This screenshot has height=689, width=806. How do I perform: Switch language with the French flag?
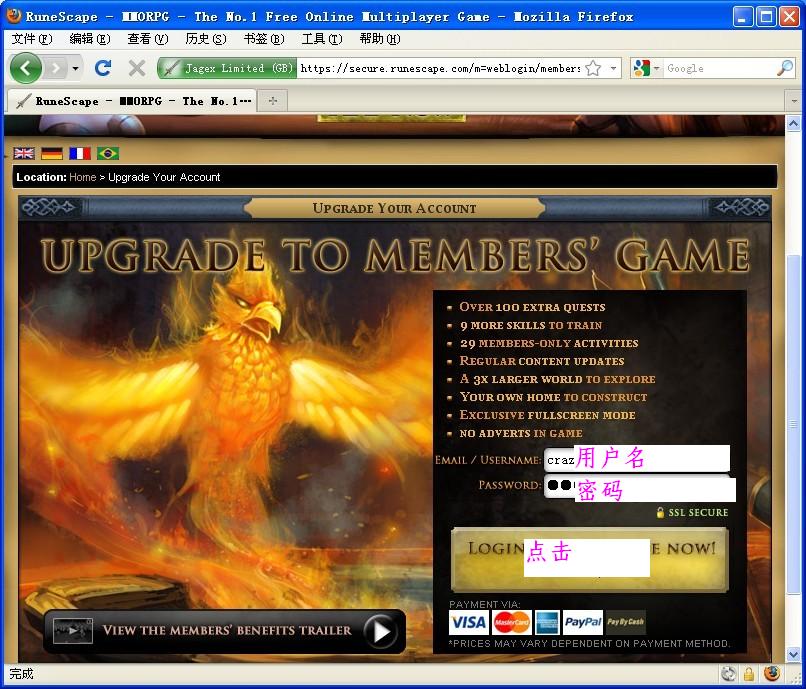point(80,153)
